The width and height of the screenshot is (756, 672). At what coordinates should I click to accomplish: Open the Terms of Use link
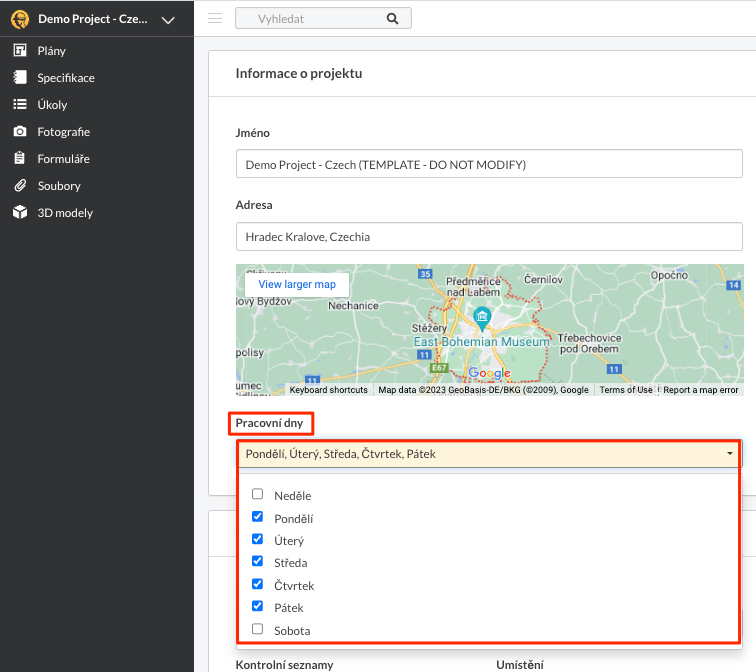pos(626,390)
